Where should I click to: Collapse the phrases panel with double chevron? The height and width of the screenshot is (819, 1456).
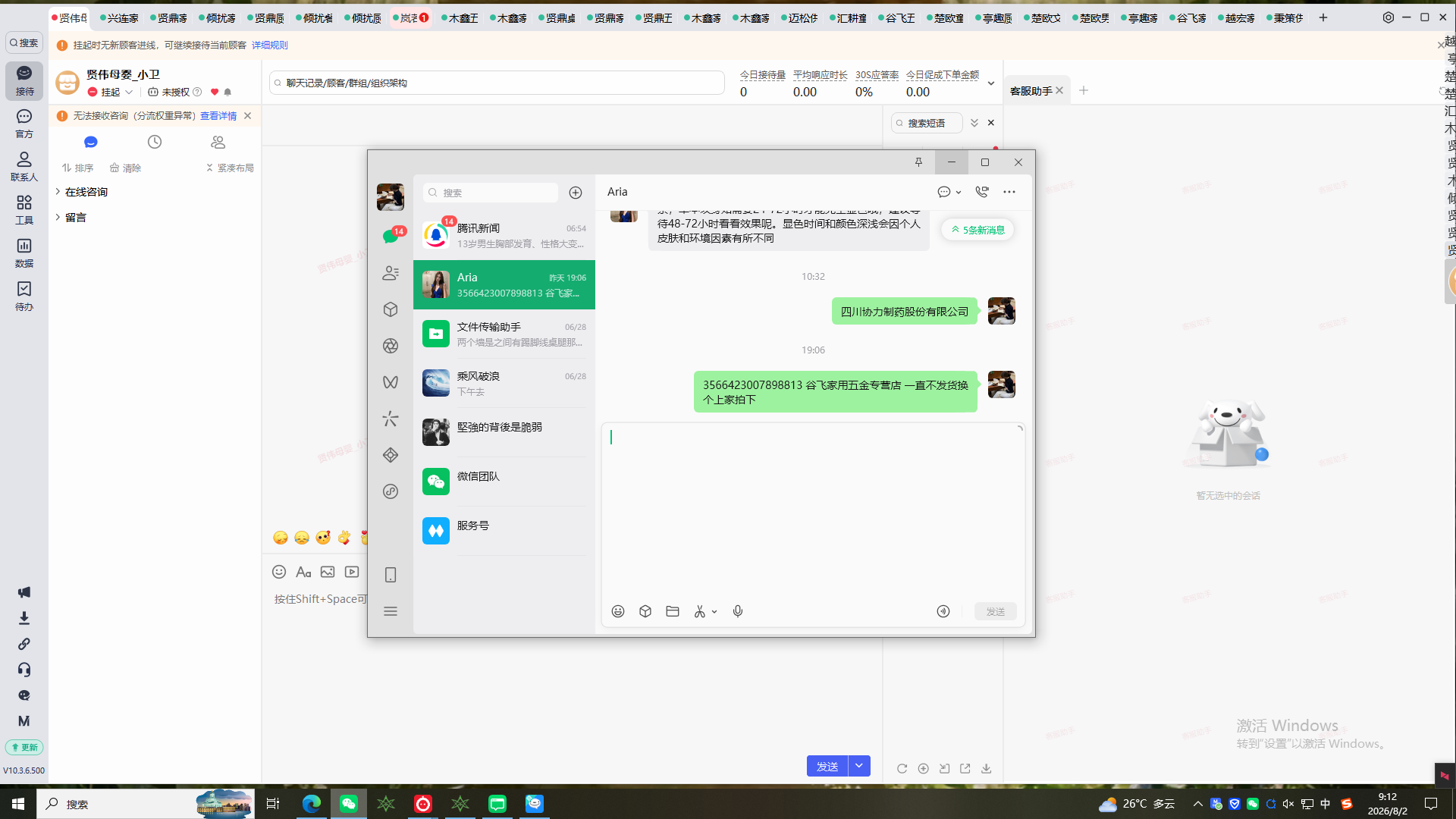[974, 123]
